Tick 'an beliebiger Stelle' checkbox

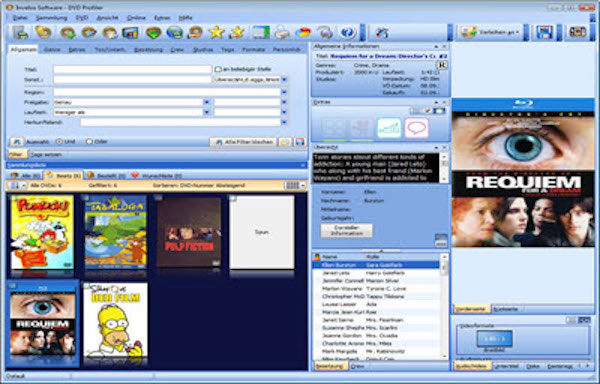tap(218, 69)
